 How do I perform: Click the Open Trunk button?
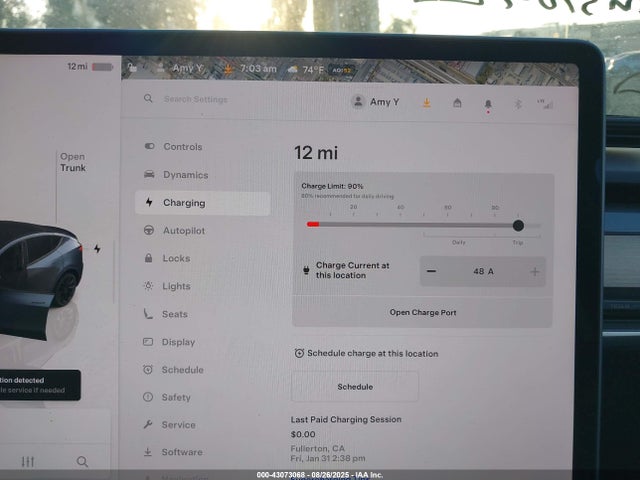tap(73, 162)
